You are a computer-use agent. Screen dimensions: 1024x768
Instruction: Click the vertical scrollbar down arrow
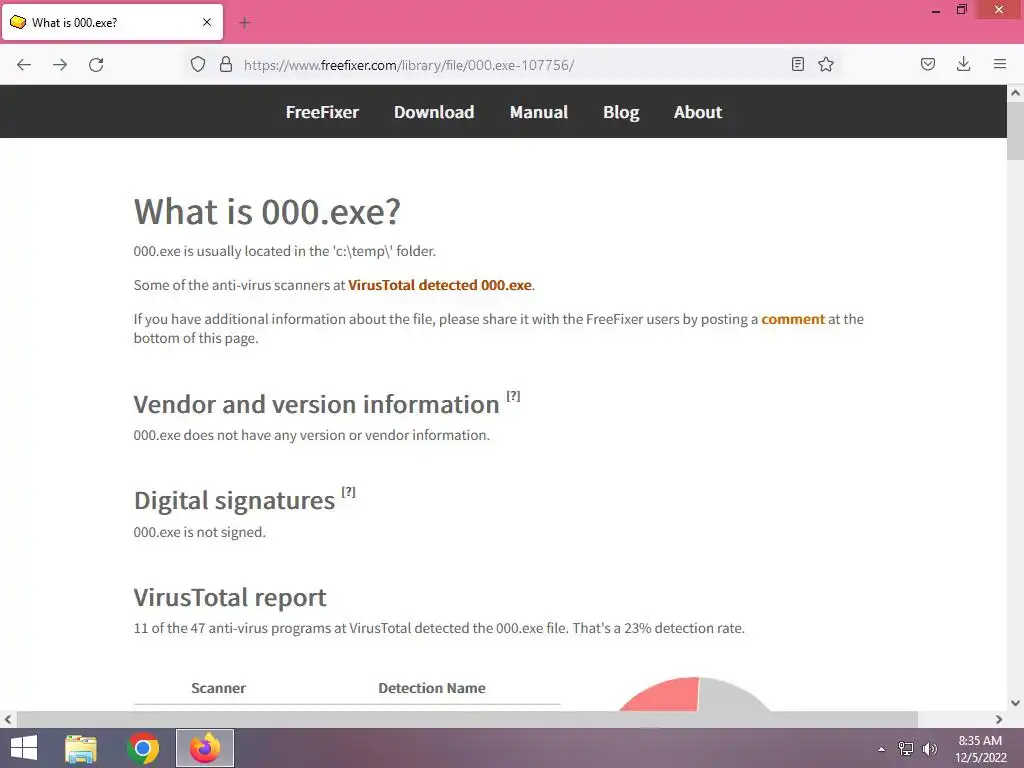click(1015, 703)
